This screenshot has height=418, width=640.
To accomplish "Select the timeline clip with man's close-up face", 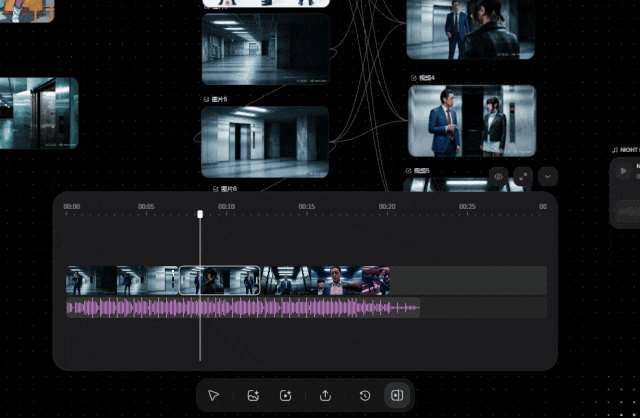I will [336, 280].
